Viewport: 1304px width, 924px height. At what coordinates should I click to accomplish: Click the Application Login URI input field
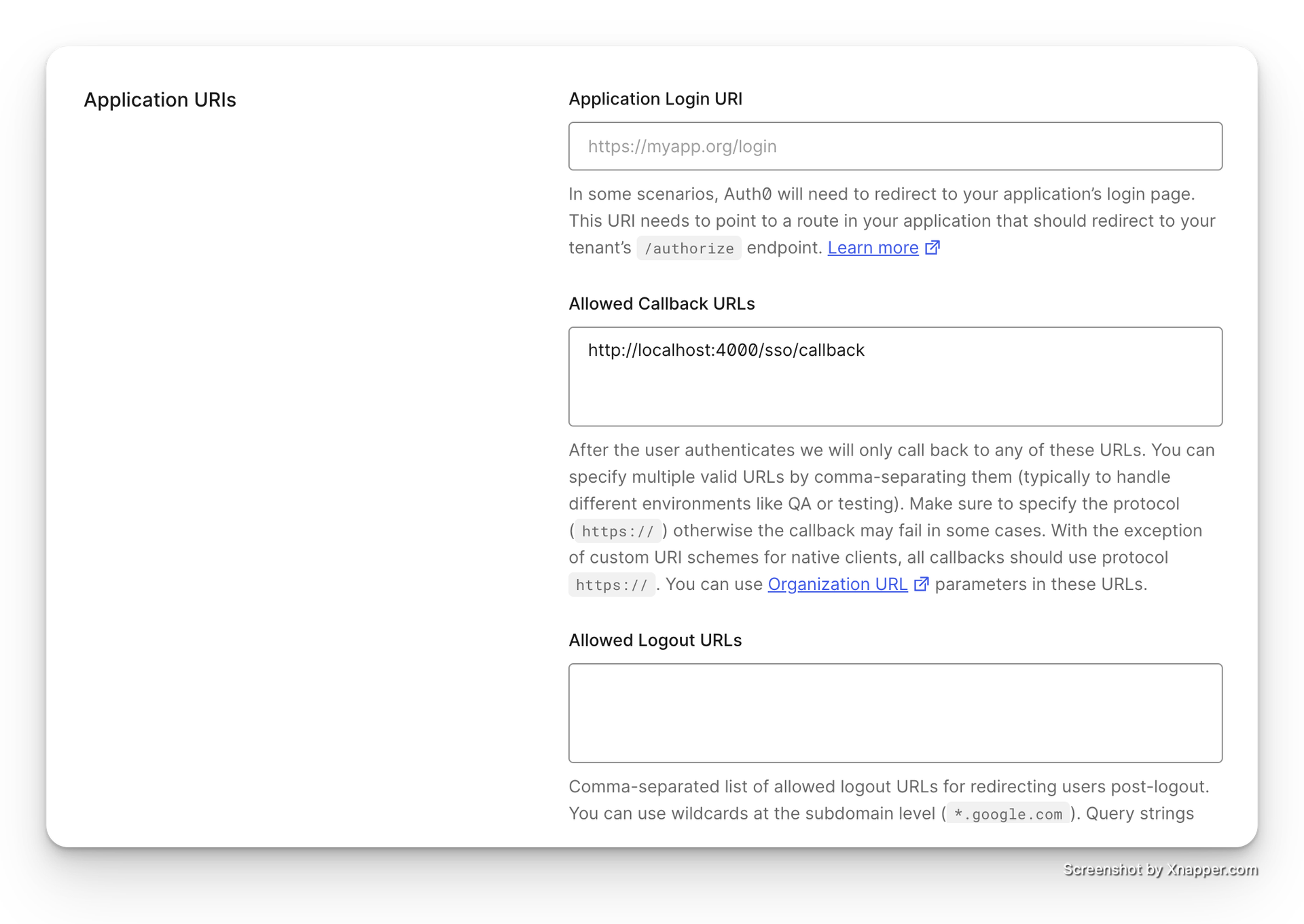[894, 146]
